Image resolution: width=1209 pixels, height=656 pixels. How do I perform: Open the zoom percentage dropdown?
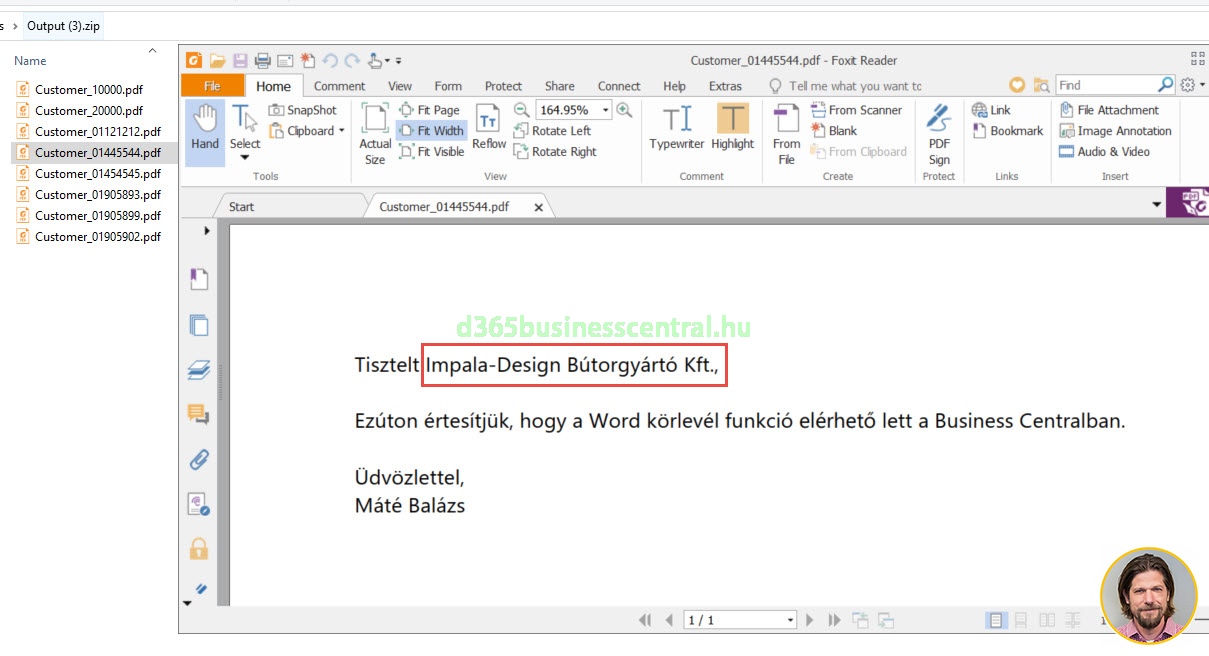pyautogui.click(x=605, y=110)
